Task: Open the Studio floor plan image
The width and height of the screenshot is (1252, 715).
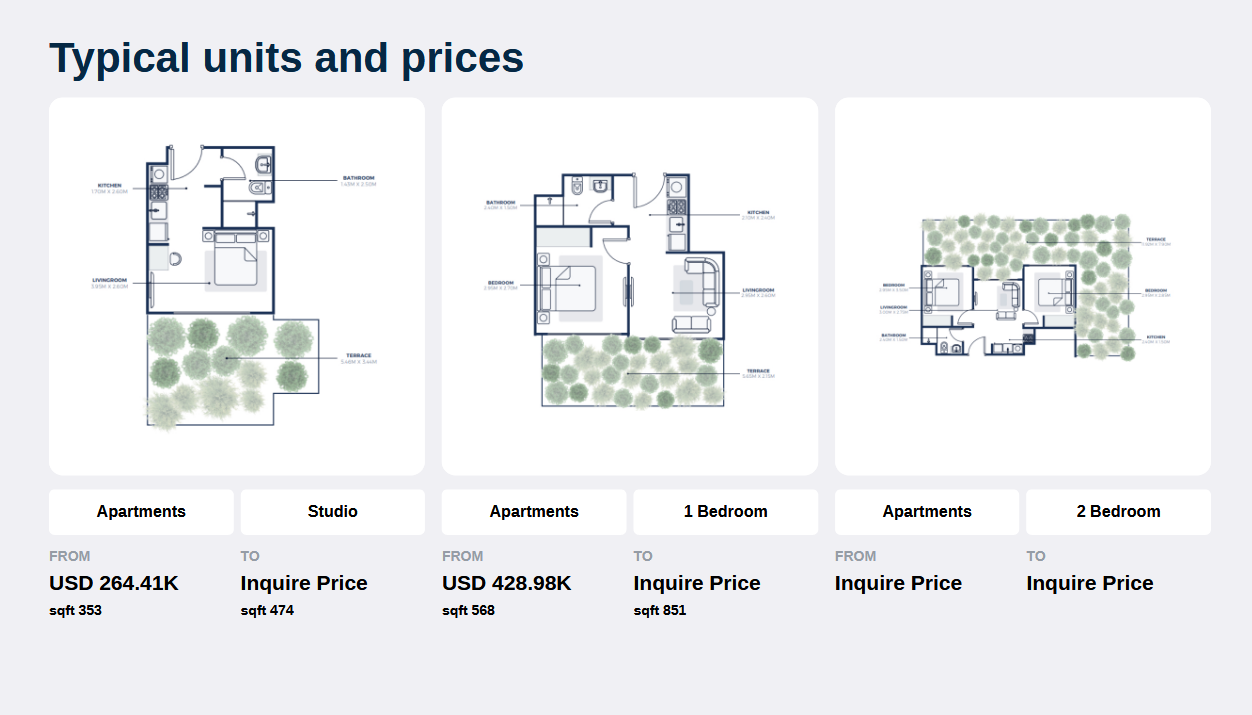Action: click(x=237, y=286)
